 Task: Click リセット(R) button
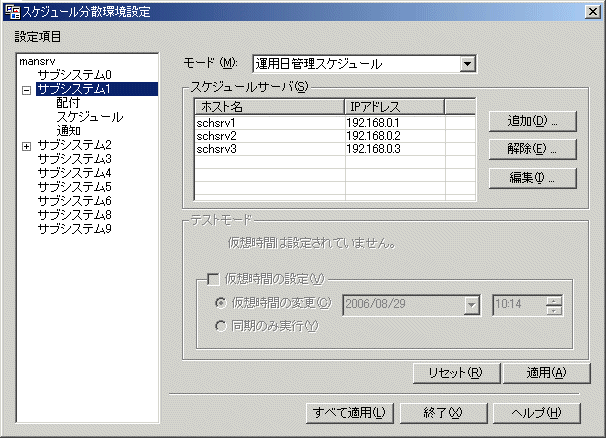[x=456, y=373]
